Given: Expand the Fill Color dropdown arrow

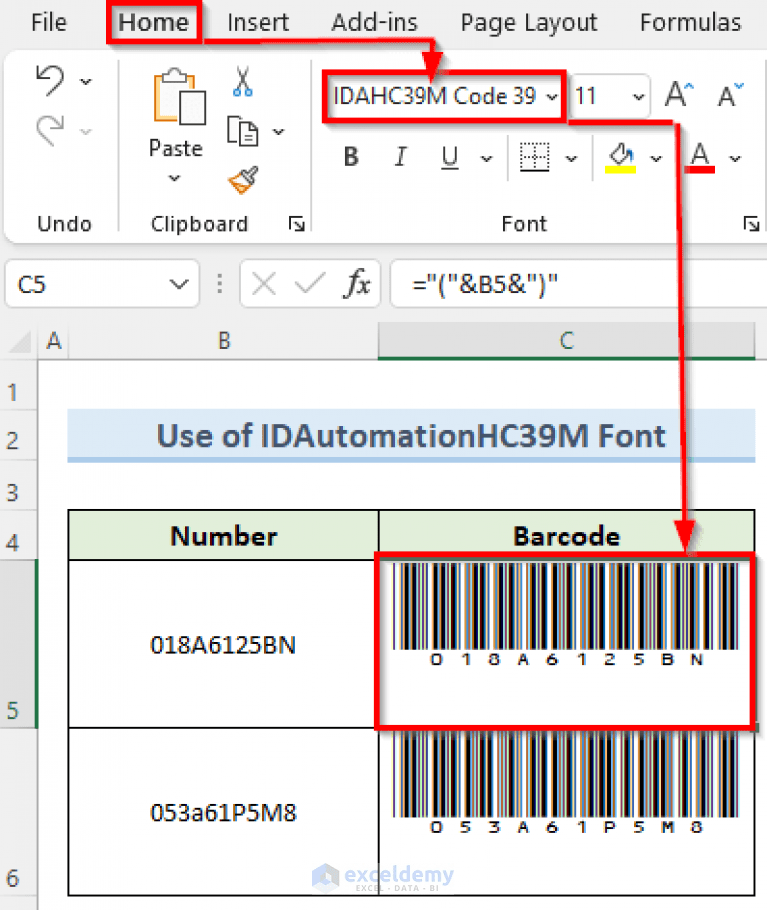Looking at the screenshot, I should (x=656, y=158).
